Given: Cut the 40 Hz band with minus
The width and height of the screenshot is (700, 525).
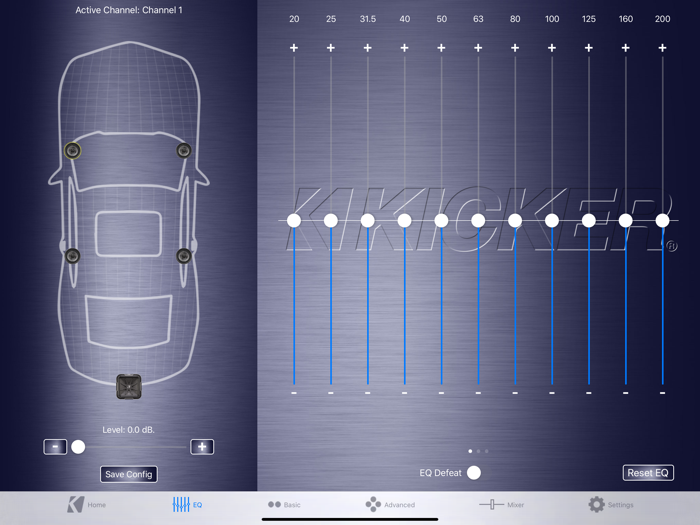Looking at the screenshot, I should (x=404, y=393).
